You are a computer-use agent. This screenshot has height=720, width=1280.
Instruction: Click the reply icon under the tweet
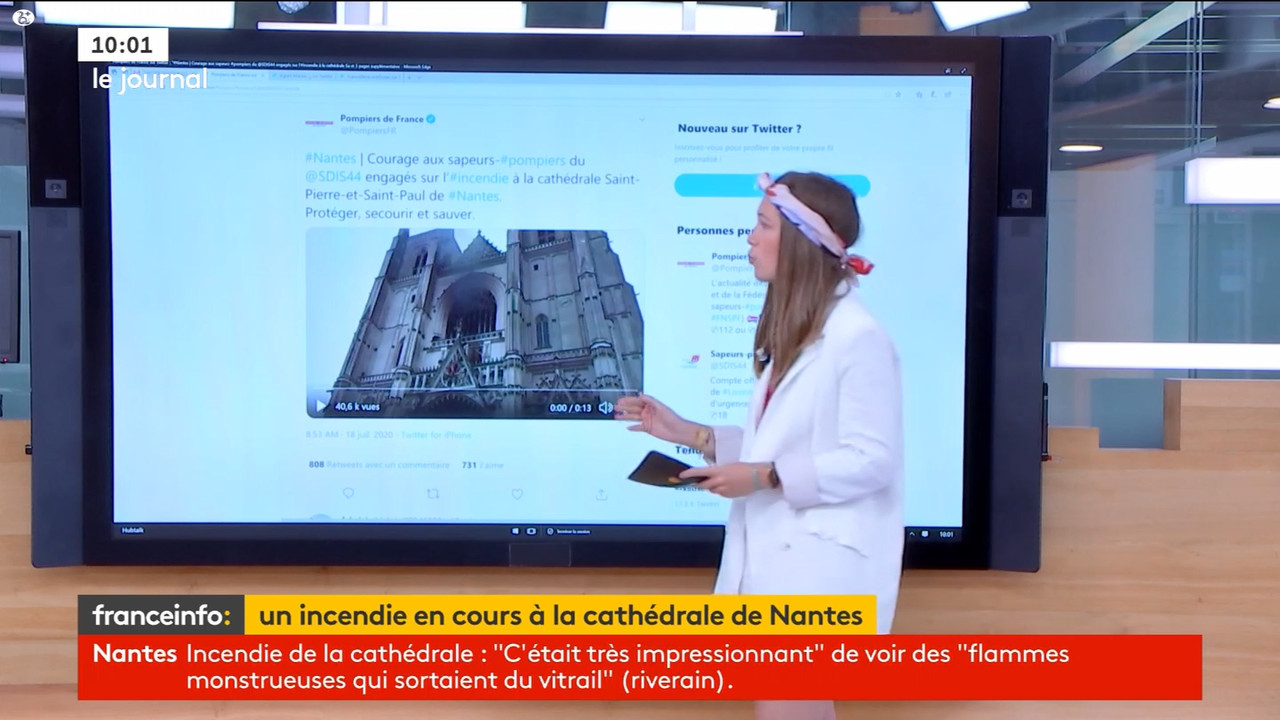tap(348, 493)
